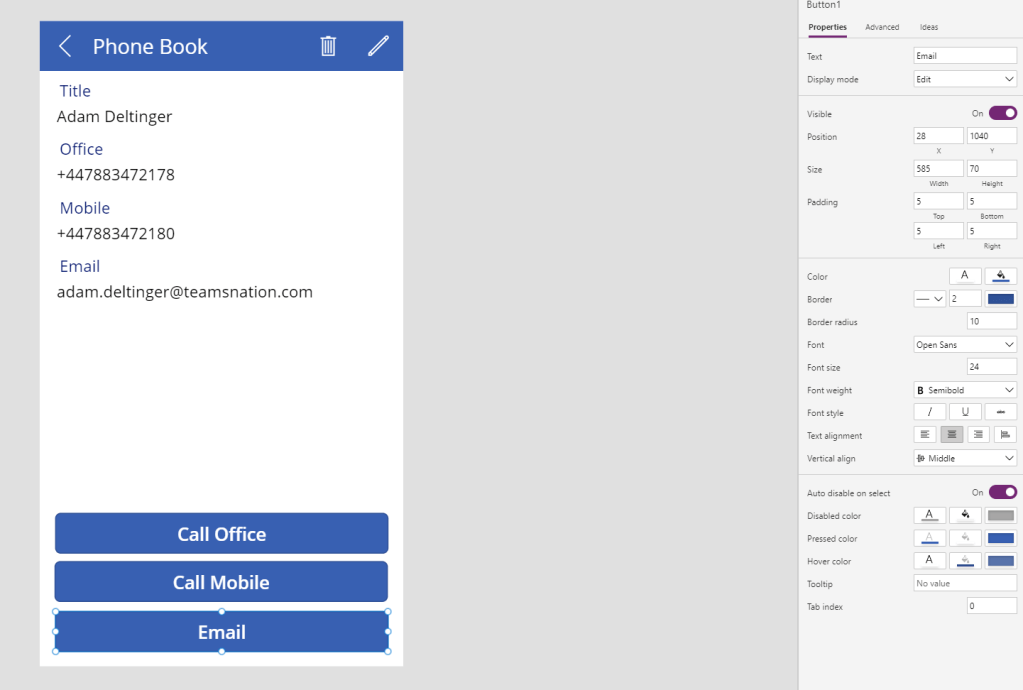The image size is (1023, 690).
Task: Set text alignment to right
Action: pyautogui.click(x=979, y=435)
